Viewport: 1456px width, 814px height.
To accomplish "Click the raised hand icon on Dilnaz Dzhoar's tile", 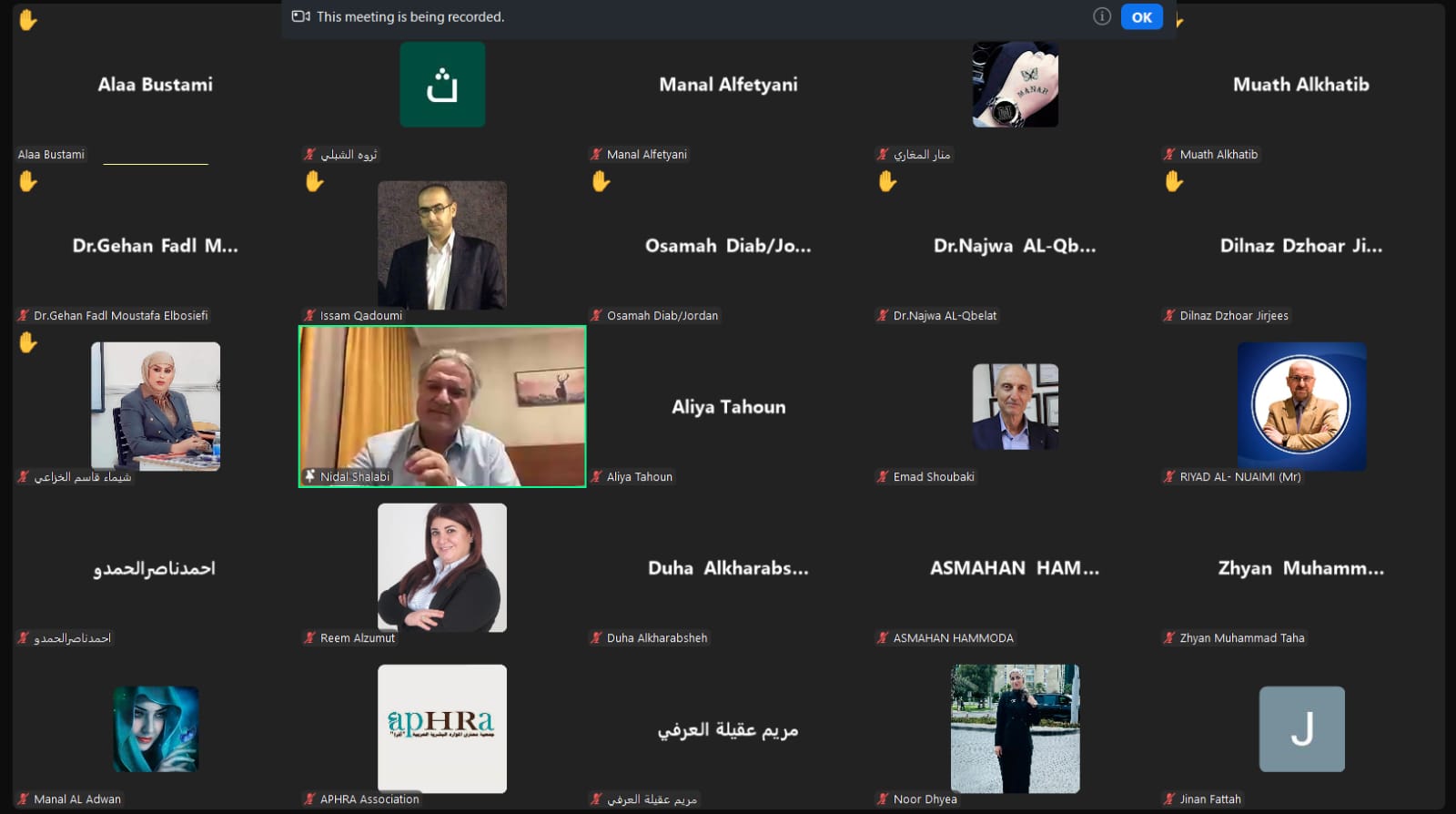I will [x=1174, y=181].
